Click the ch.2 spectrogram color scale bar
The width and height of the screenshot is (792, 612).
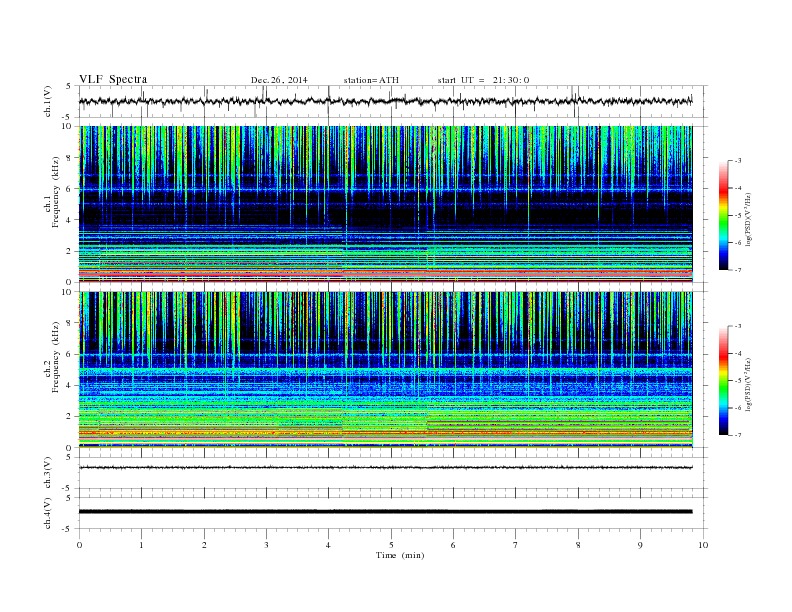pos(724,381)
